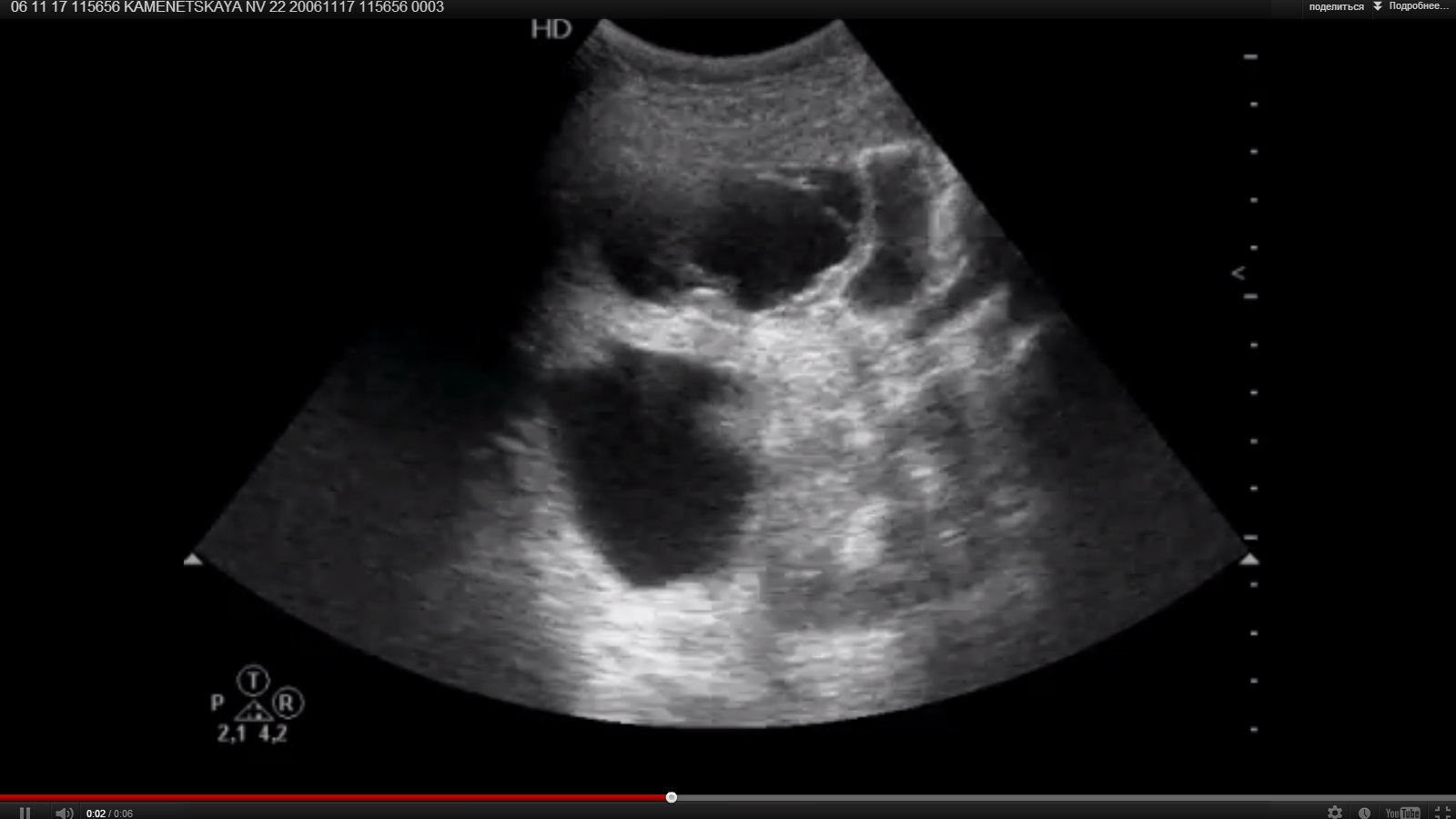Open the video on YouTube via the logo
The height and width of the screenshot is (819, 1456).
click(1402, 813)
